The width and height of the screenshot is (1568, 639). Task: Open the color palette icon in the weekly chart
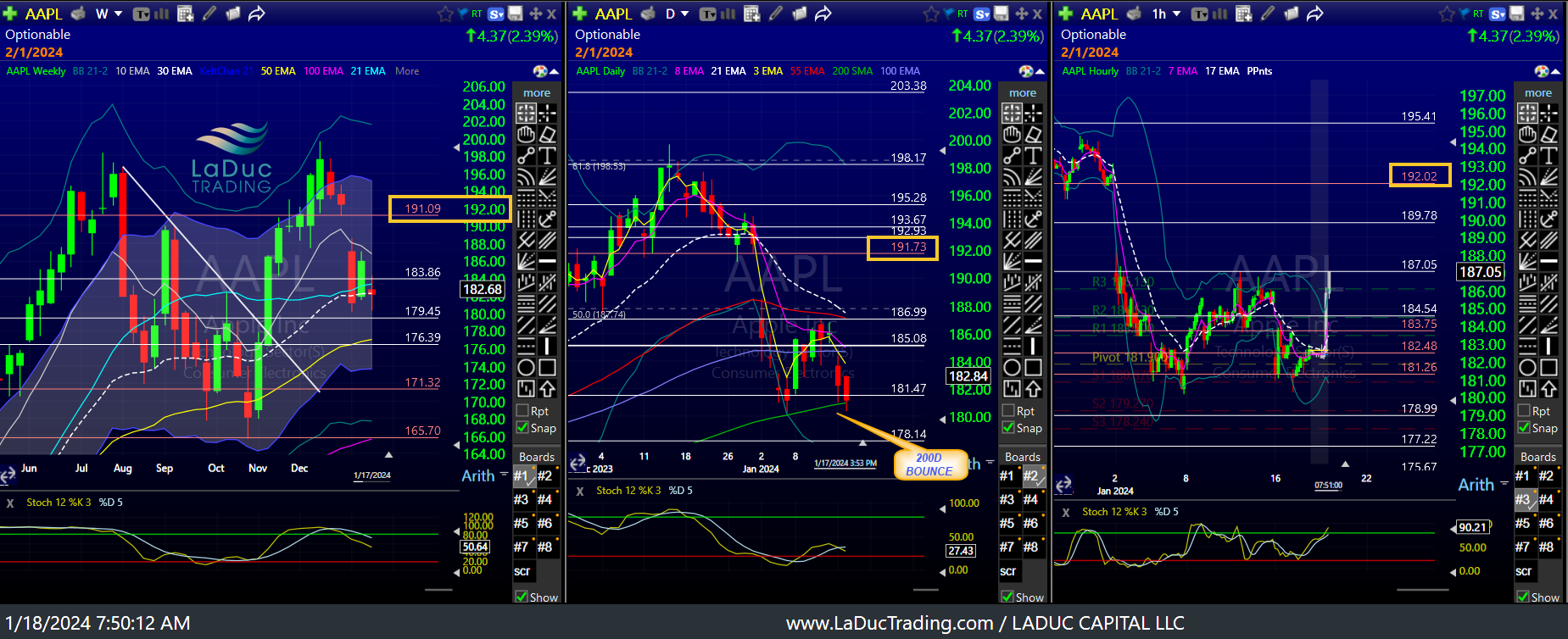pyautogui.click(x=540, y=71)
